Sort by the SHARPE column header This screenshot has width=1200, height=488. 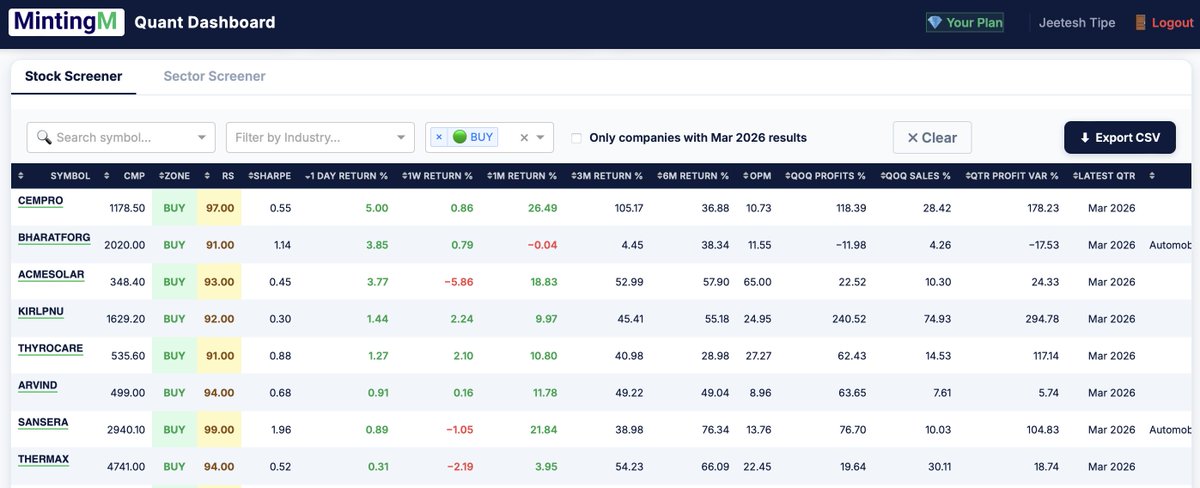click(270, 176)
